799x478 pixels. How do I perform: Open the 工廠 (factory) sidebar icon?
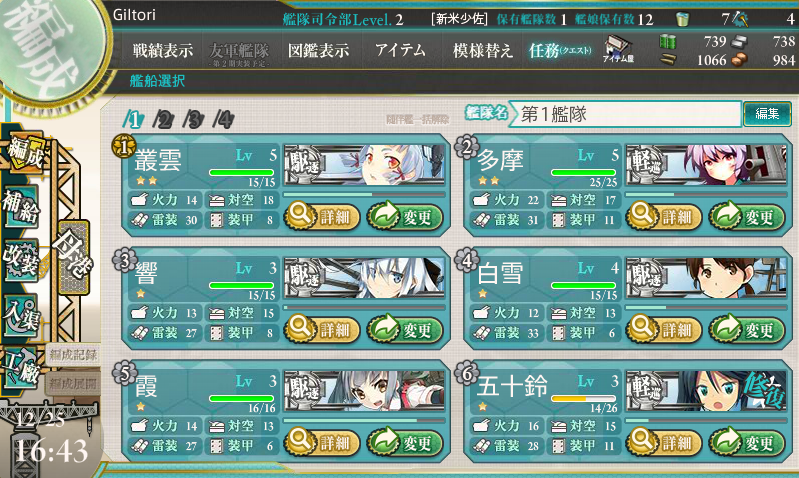pyautogui.click(x=21, y=368)
